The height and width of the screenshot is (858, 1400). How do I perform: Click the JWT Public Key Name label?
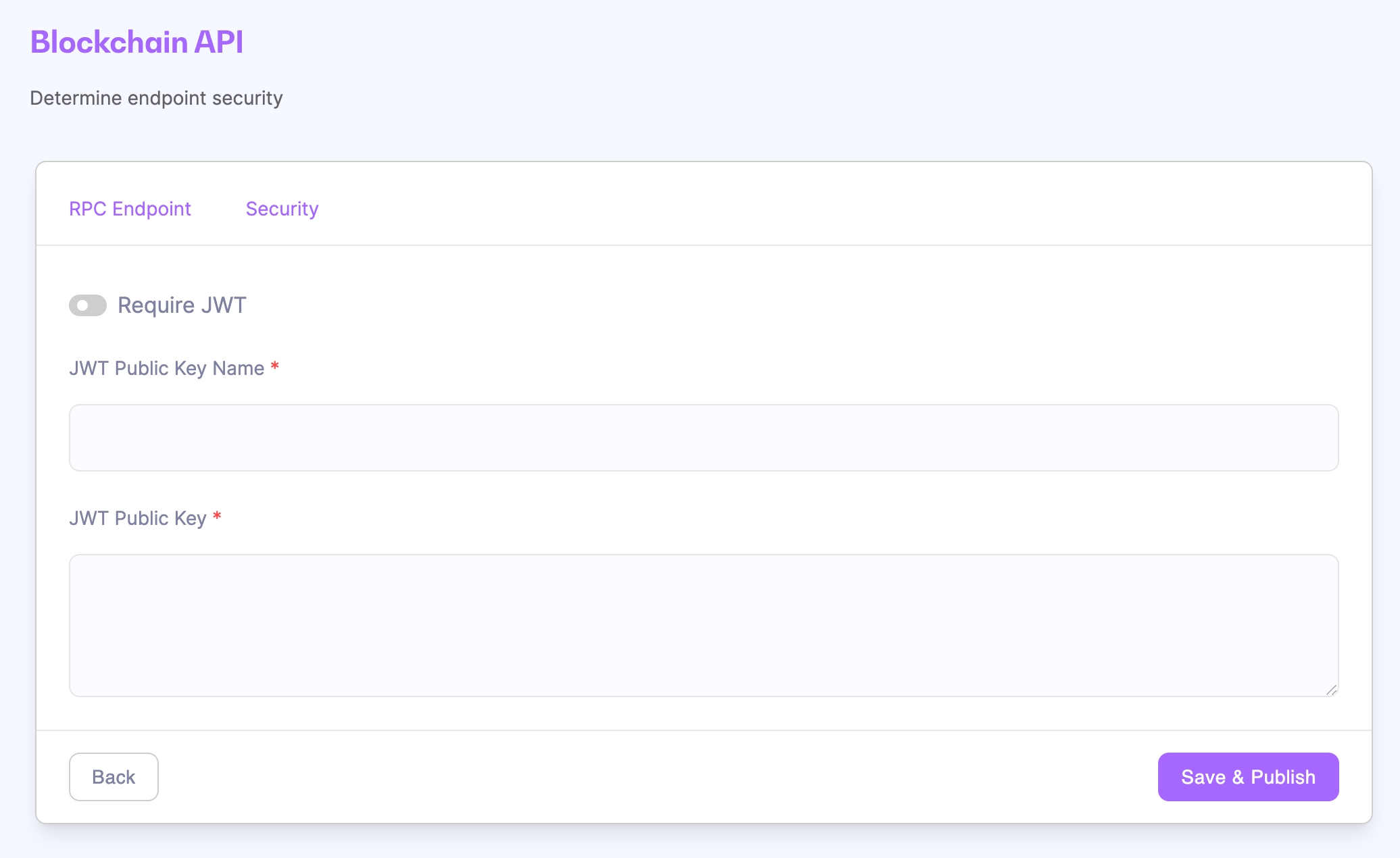click(x=166, y=368)
